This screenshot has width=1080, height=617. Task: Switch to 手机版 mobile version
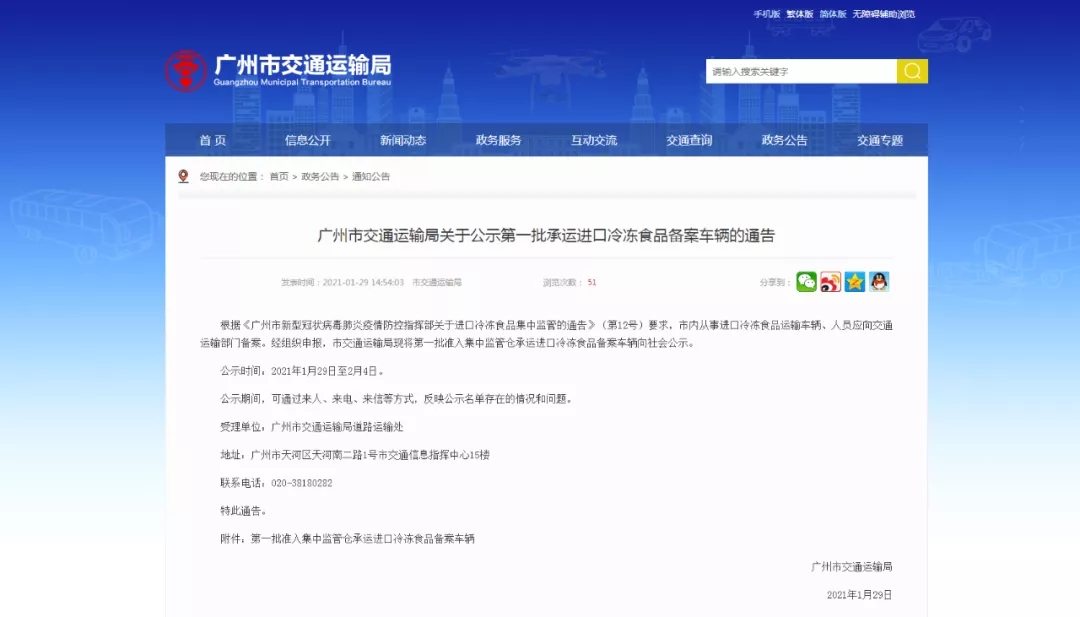point(767,14)
